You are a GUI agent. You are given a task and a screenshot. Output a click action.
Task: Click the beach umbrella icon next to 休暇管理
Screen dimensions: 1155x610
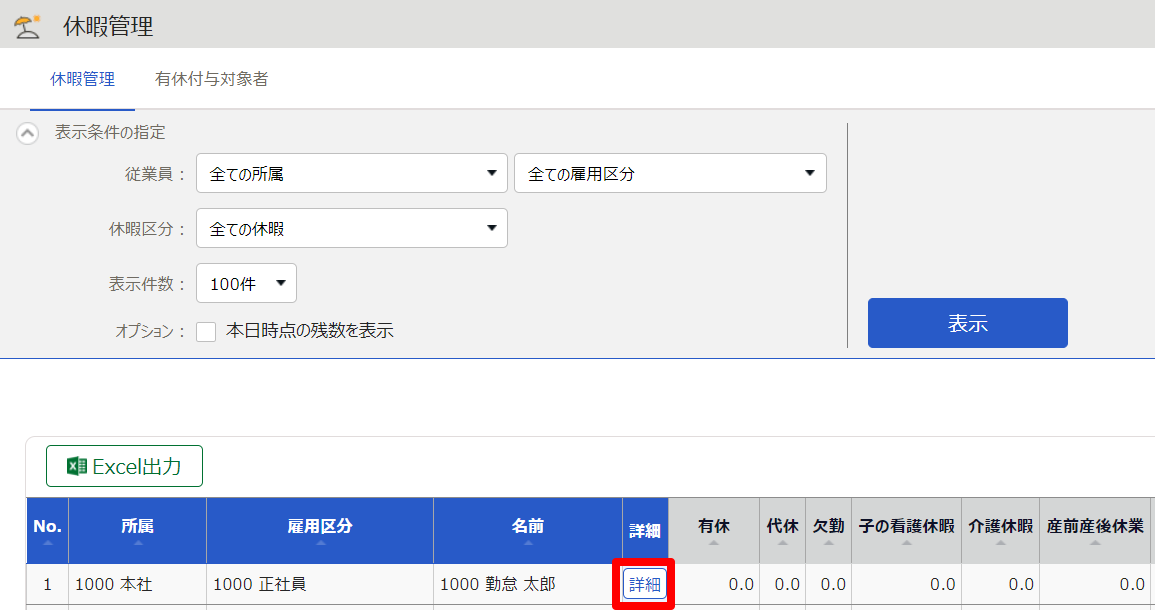(x=27, y=27)
